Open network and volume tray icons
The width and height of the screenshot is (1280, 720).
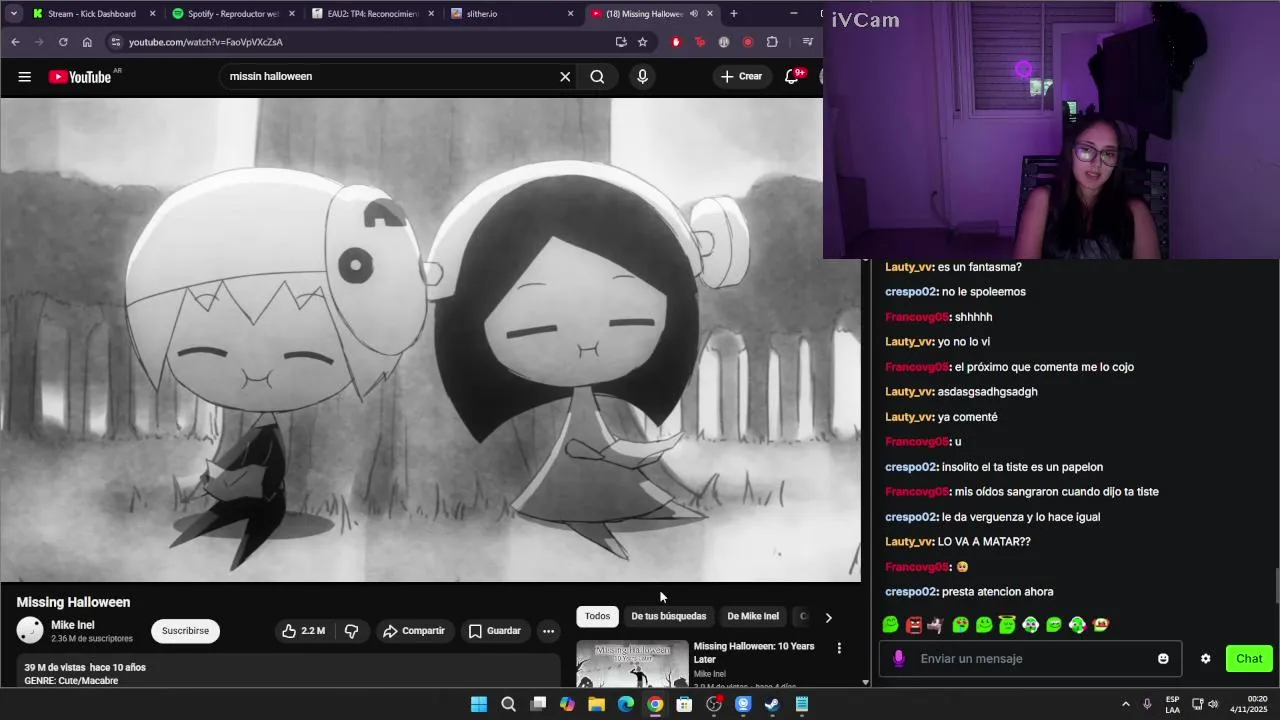tap(1205, 704)
